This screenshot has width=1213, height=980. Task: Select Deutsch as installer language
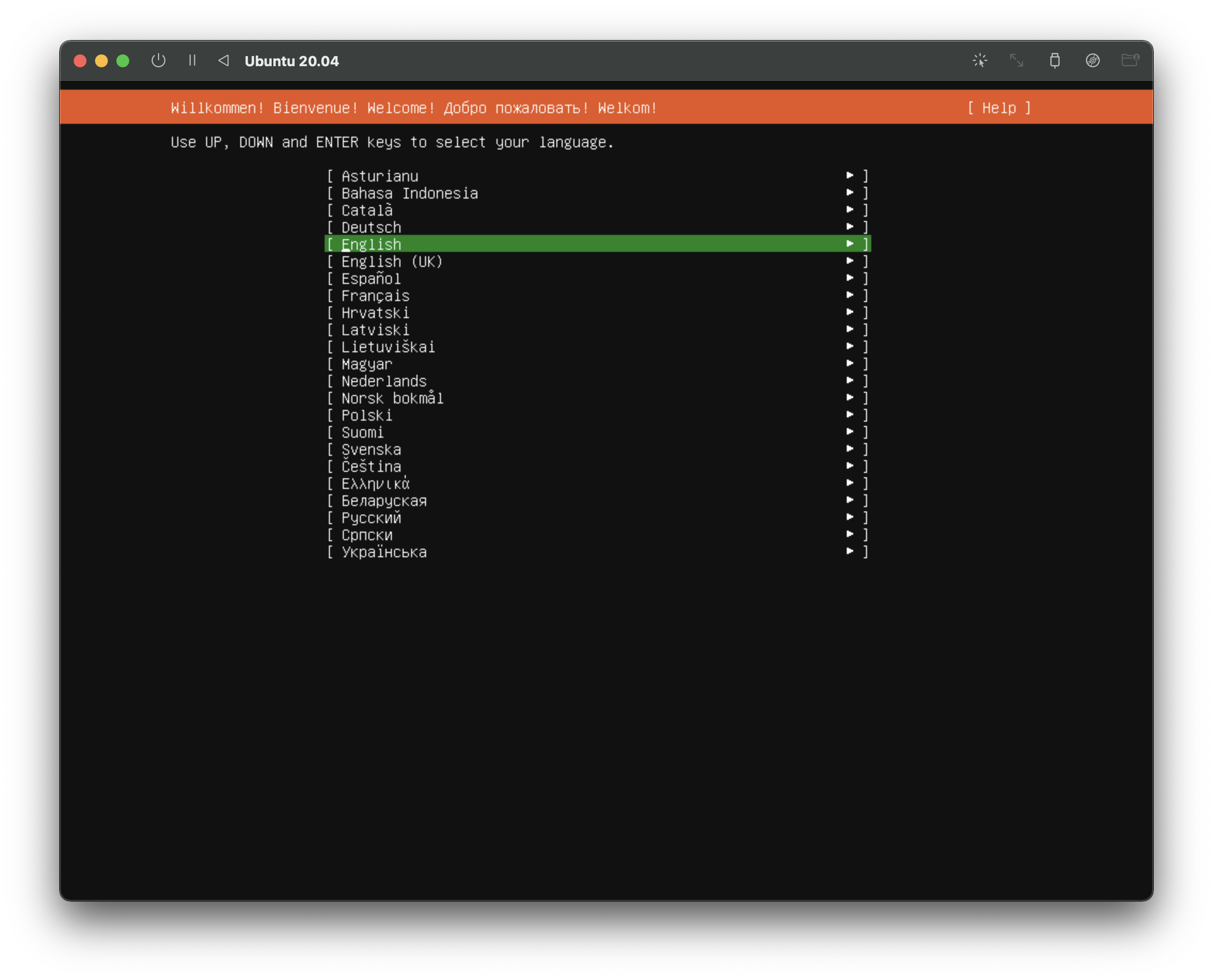[x=372, y=227]
